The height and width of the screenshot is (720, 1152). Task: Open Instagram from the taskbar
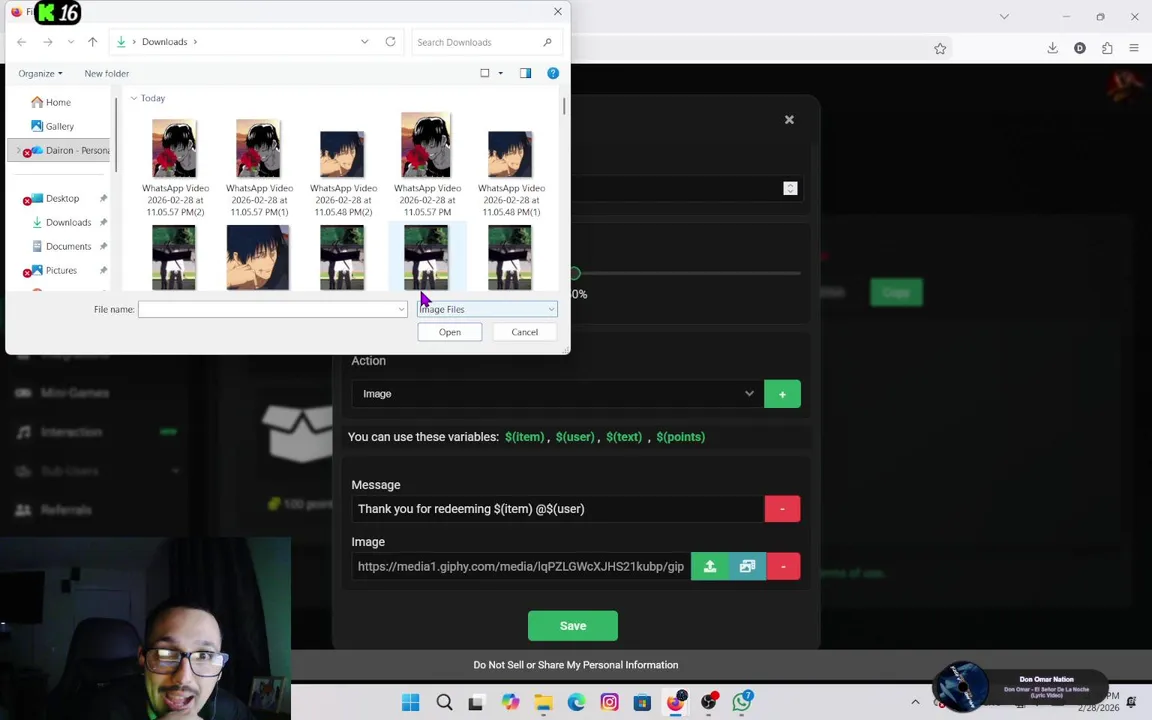click(610, 702)
